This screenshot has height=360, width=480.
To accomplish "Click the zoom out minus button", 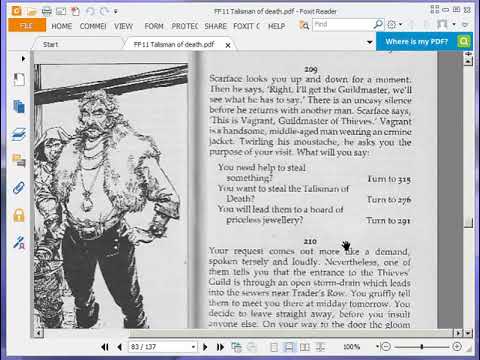I will click(x=386, y=347).
